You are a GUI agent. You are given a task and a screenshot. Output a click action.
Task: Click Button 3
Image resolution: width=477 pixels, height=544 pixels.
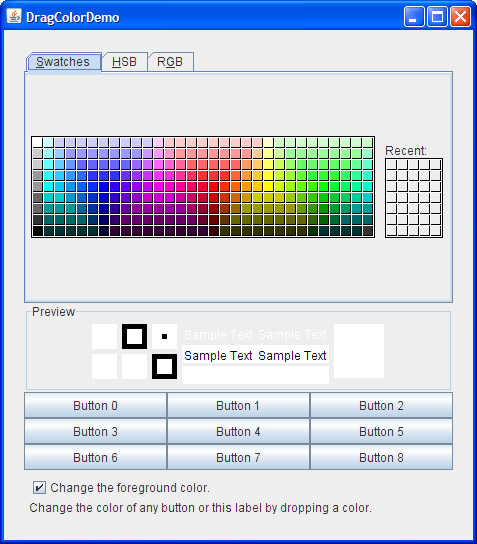[x=95, y=431]
